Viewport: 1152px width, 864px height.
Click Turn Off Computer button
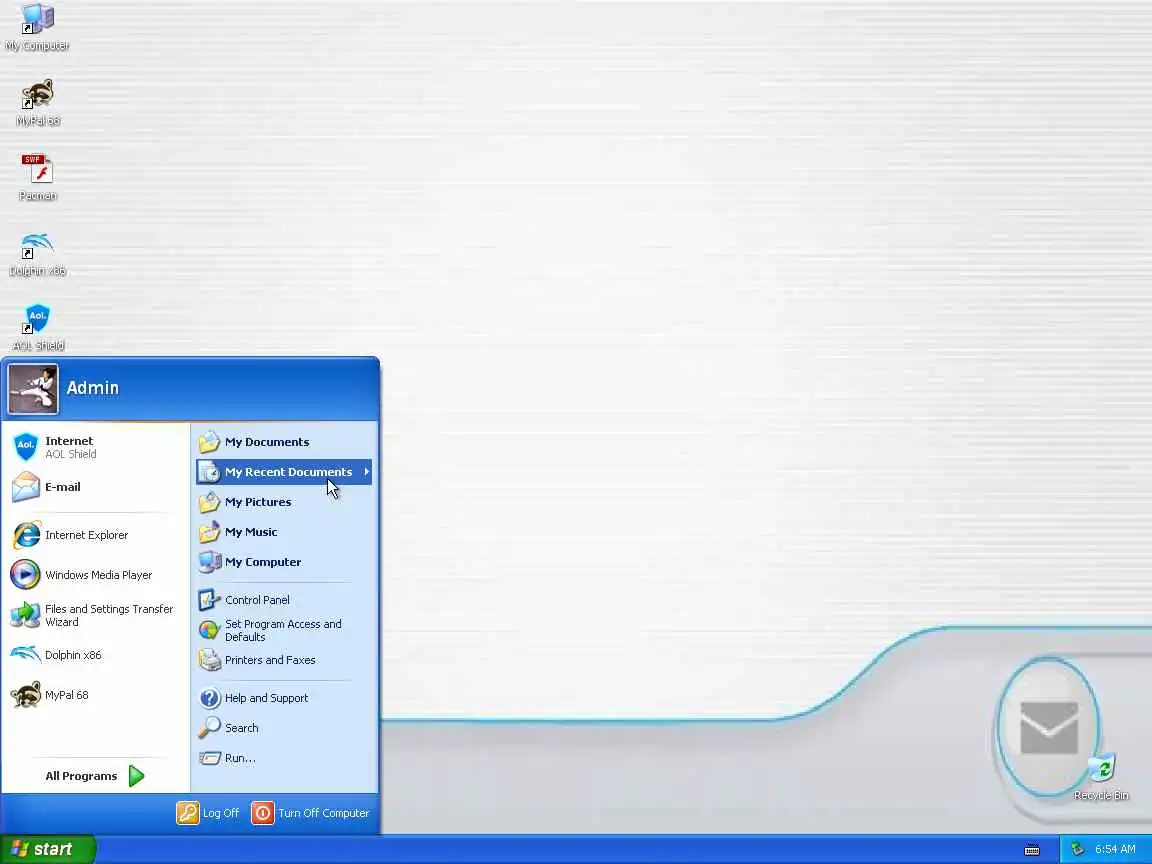[x=311, y=813]
